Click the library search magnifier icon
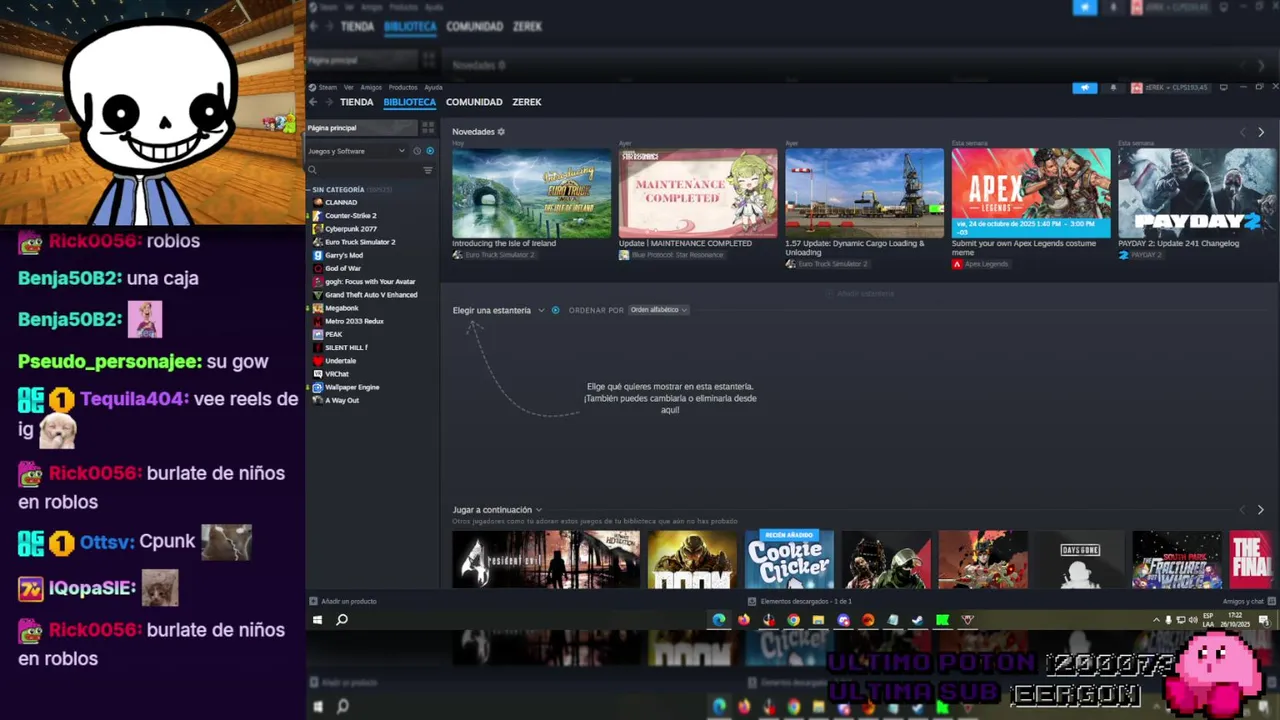1280x720 pixels. pyautogui.click(x=313, y=170)
